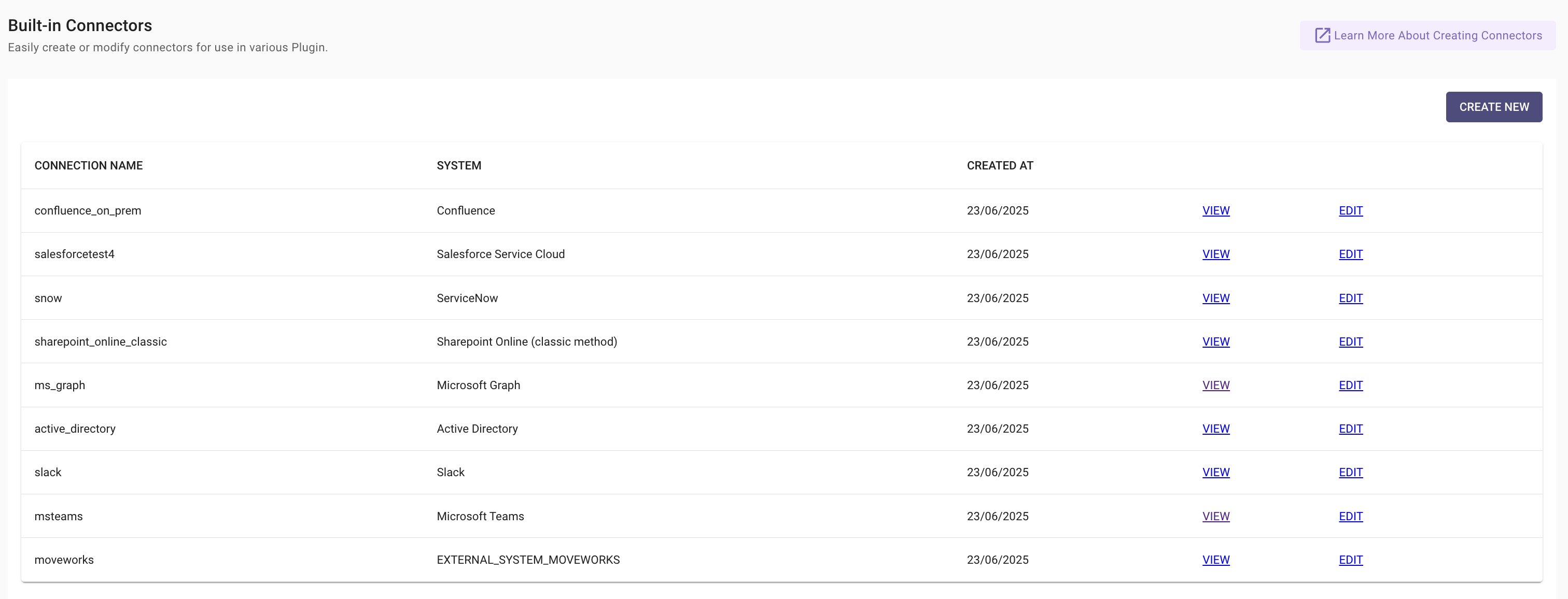Screen dimensions: 1568x599
Task: Click the CONNECTION NAME column header
Action: 88,165
